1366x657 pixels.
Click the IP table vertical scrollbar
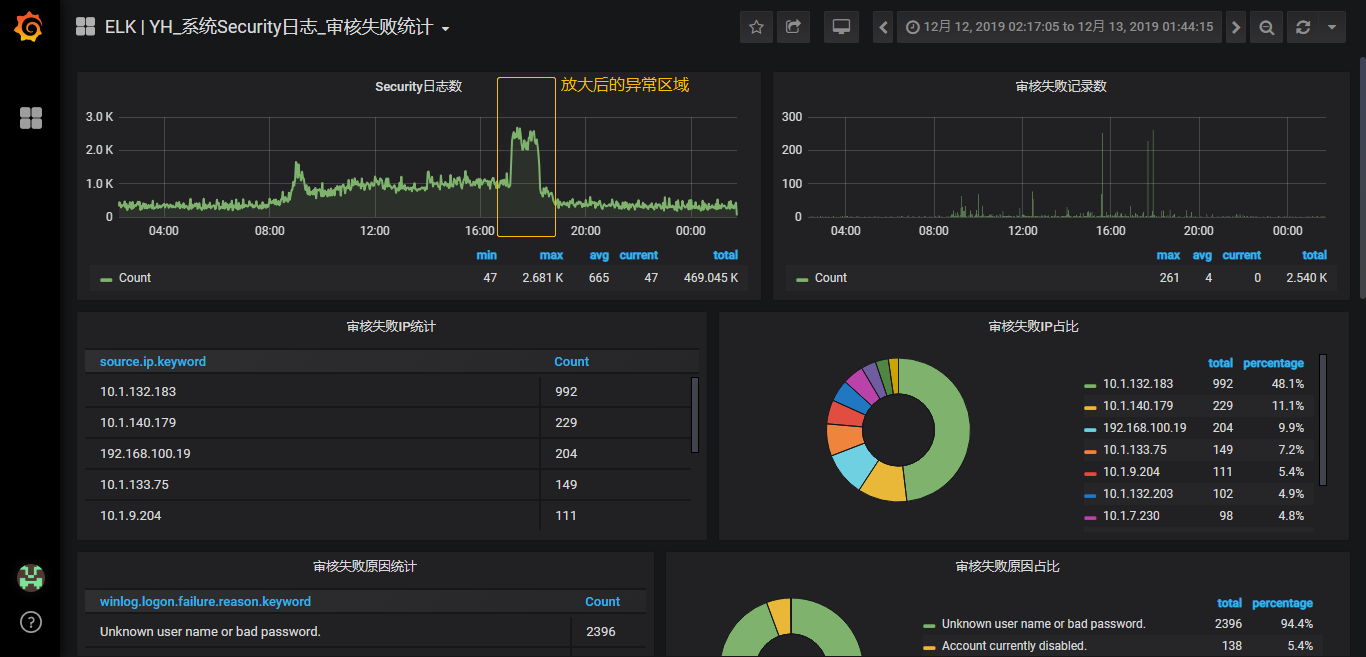click(695, 414)
